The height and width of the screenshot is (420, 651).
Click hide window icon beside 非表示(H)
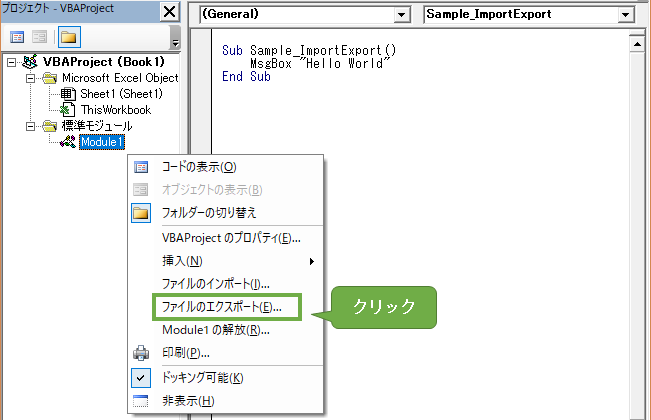[x=141, y=401]
